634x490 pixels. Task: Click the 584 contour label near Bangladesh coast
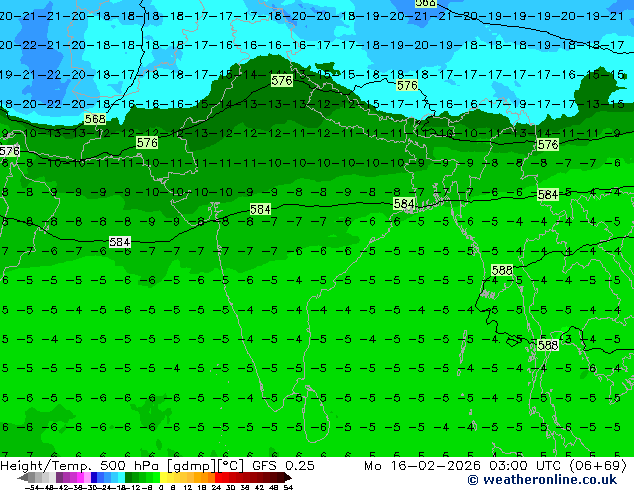(x=404, y=203)
